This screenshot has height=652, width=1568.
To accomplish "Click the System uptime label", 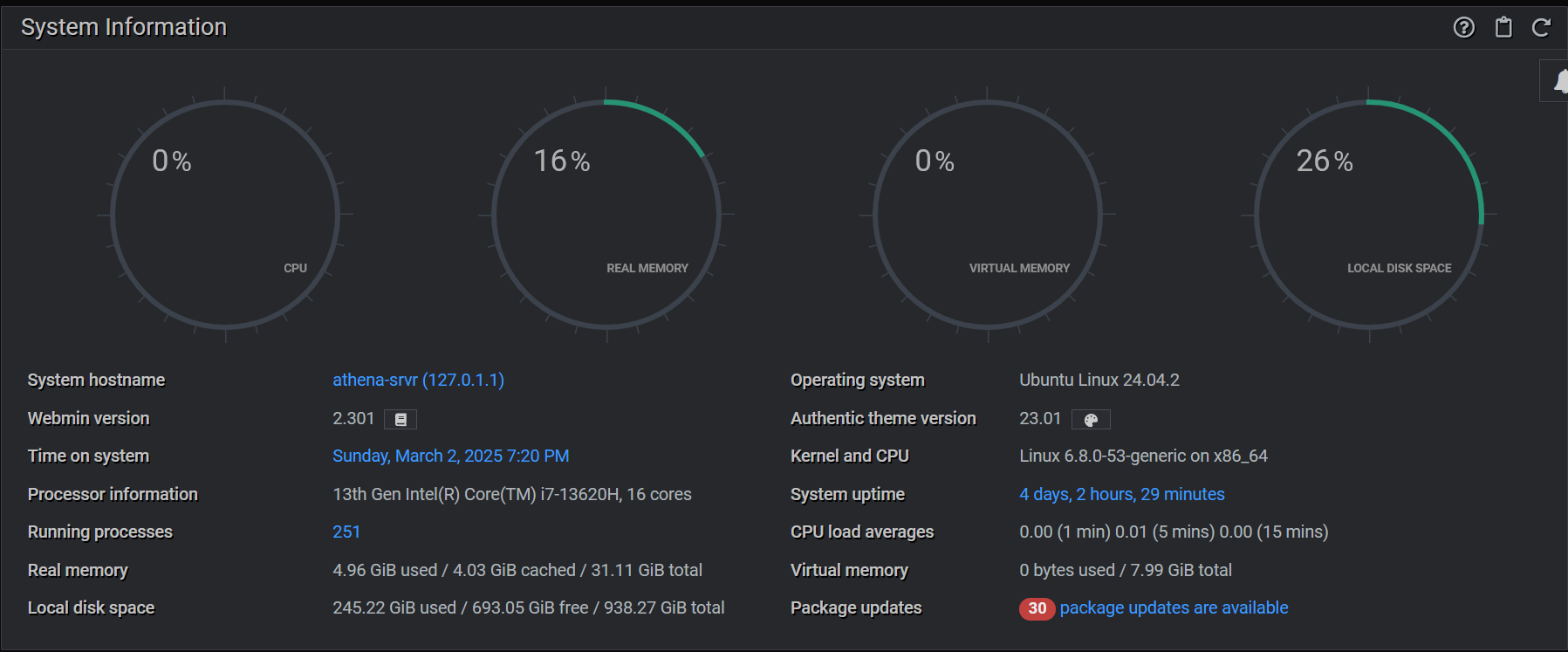I will pyautogui.click(x=847, y=494).
